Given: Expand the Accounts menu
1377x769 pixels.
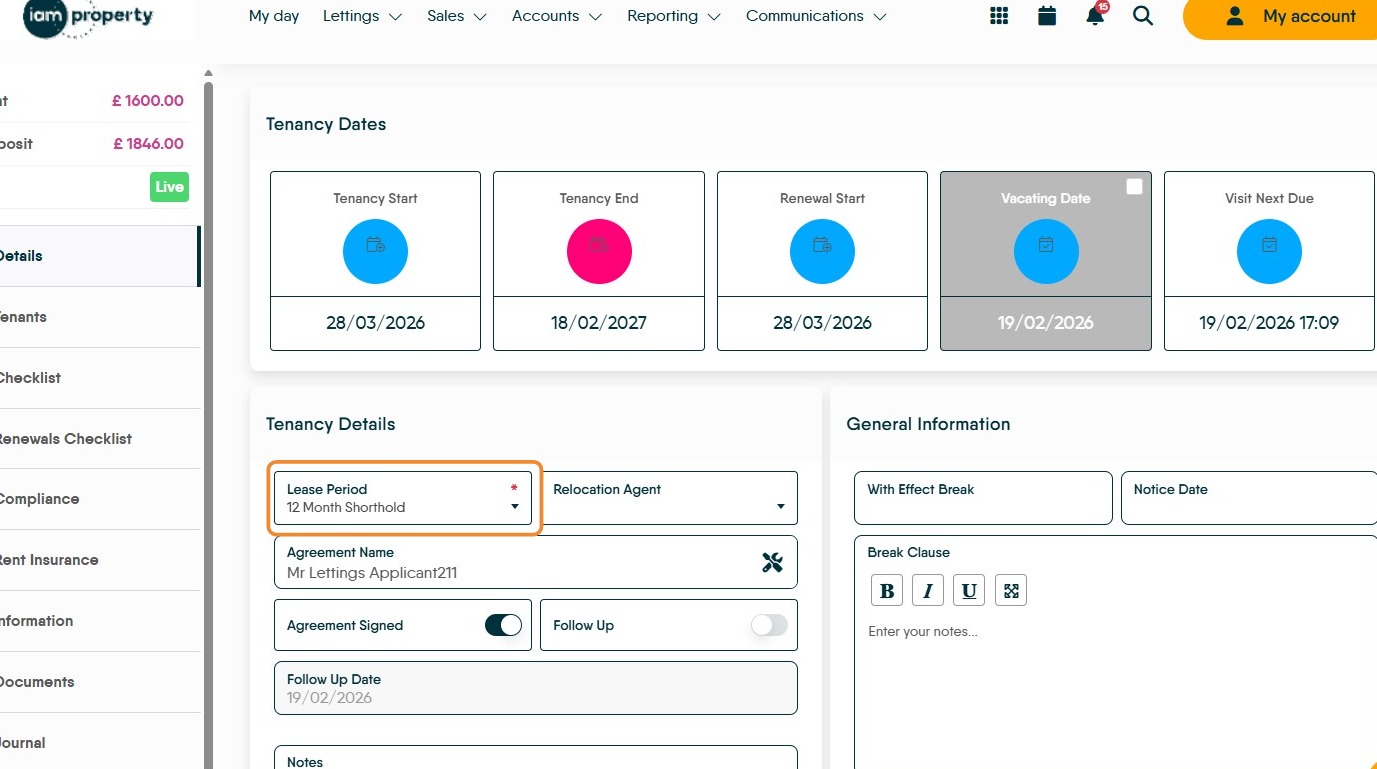Looking at the screenshot, I should pyautogui.click(x=557, y=16).
